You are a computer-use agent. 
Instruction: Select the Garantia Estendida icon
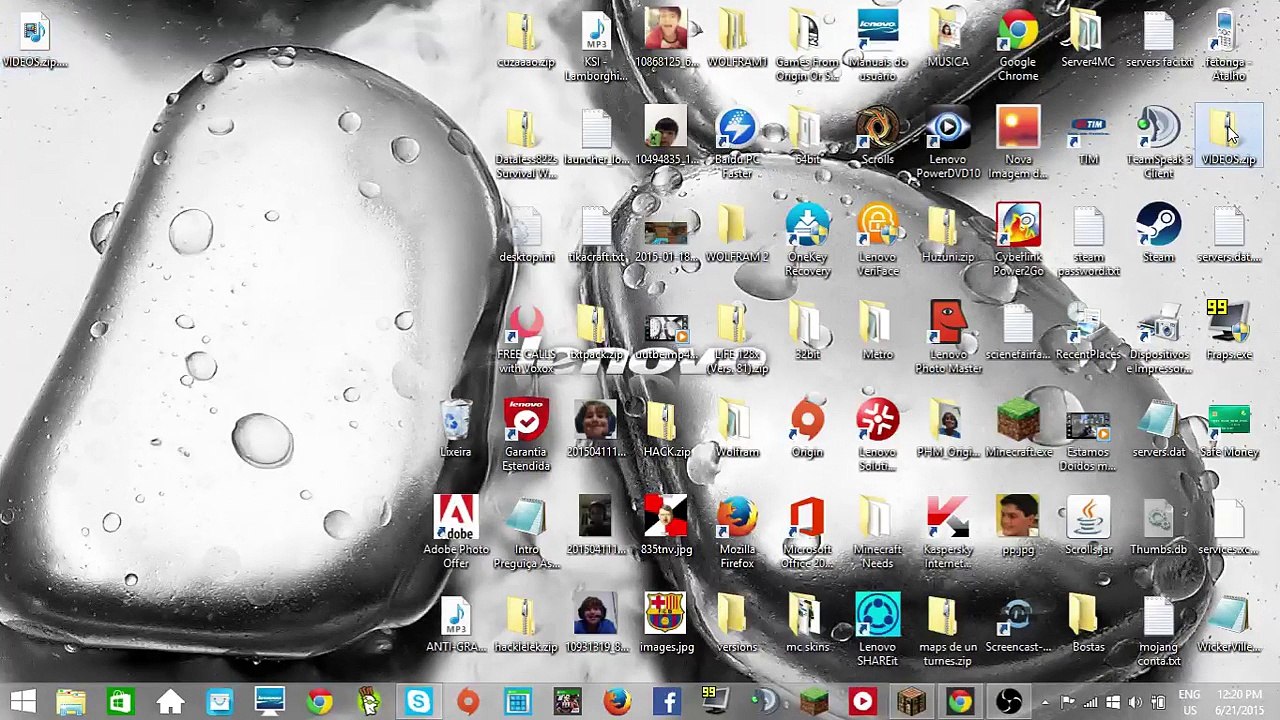(526, 435)
